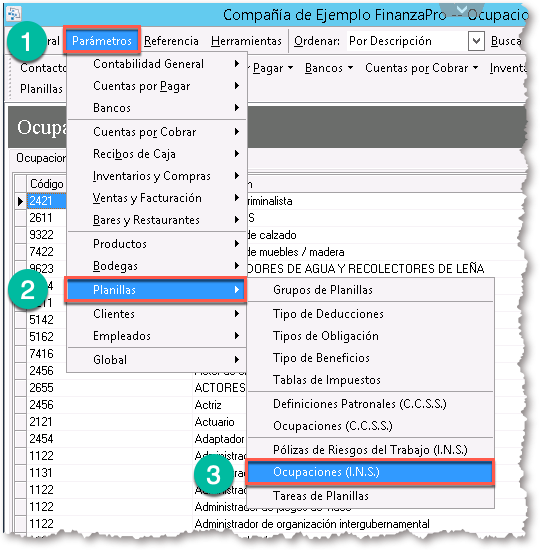This screenshot has height=550, width=540.
Task: Expand the Clientes submenu
Action: (157, 314)
